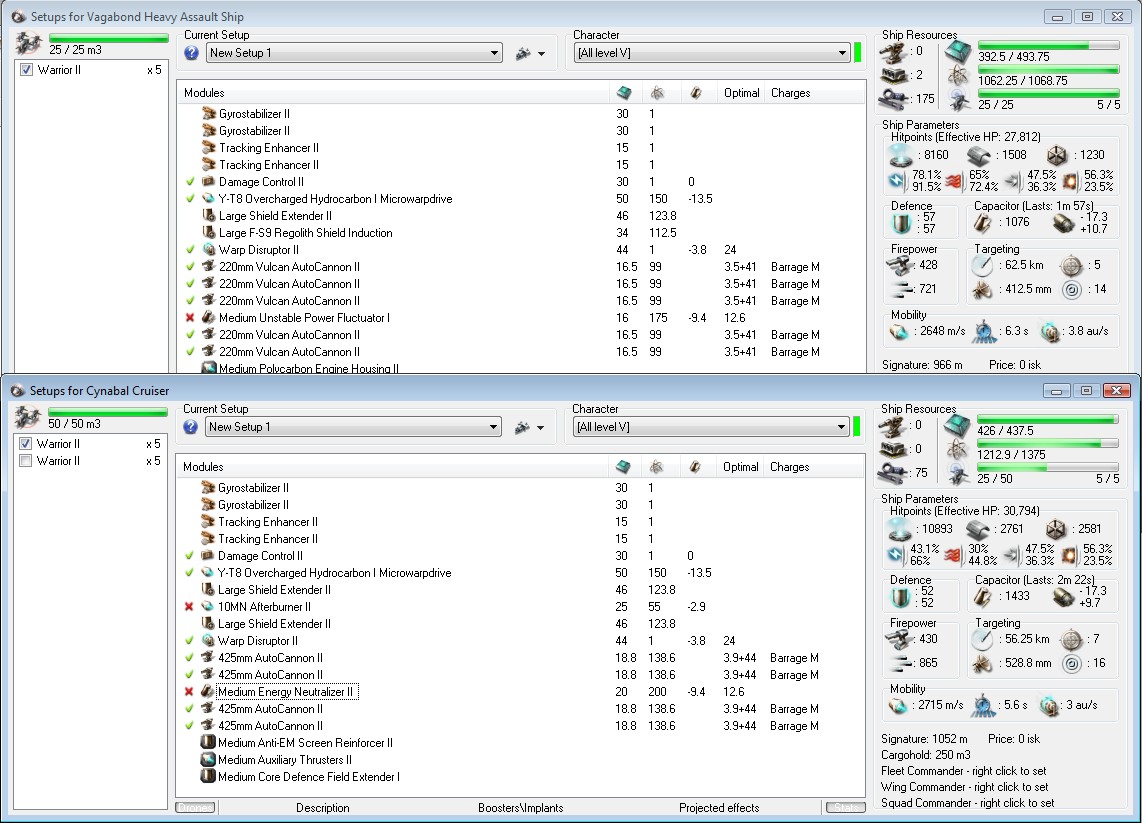Image resolution: width=1142 pixels, height=823 pixels.
Task: Click the warp speed icon showing 3.8 au/s
Action: tap(1050, 331)
